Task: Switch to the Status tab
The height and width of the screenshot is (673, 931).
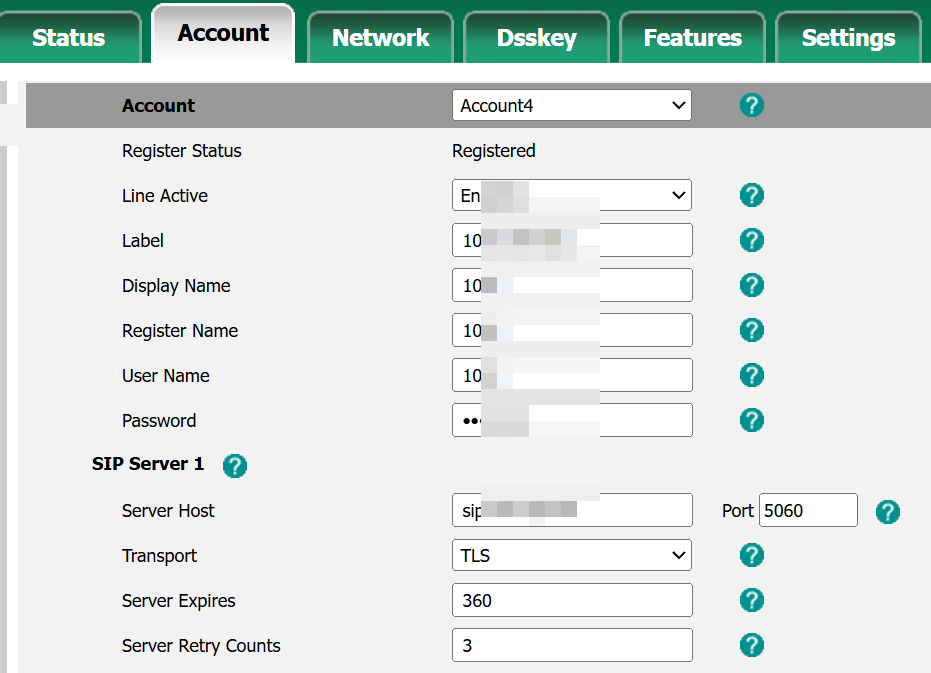Action: (x=68, y=38)
